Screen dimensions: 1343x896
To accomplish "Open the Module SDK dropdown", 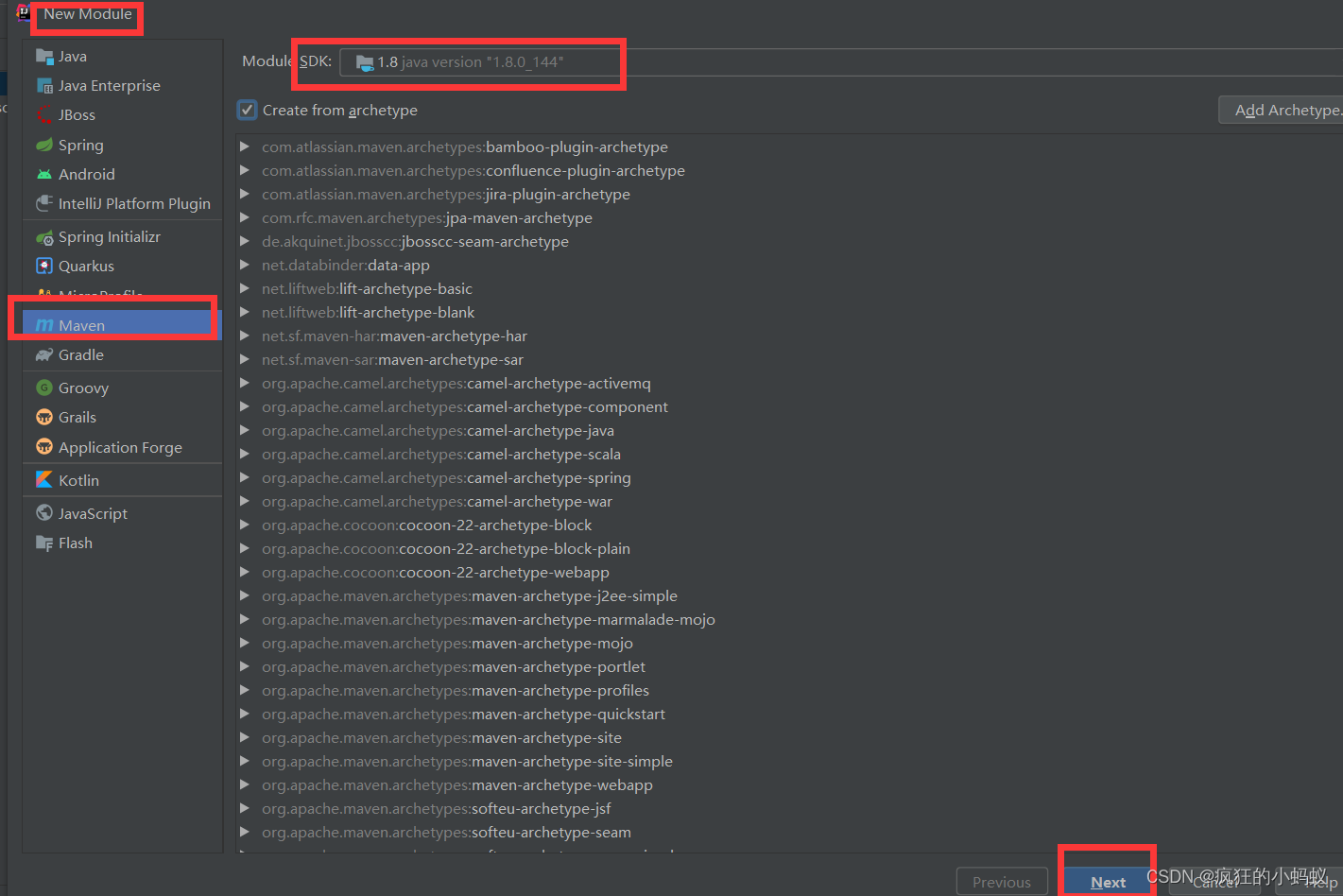I will tap(840, 62).
